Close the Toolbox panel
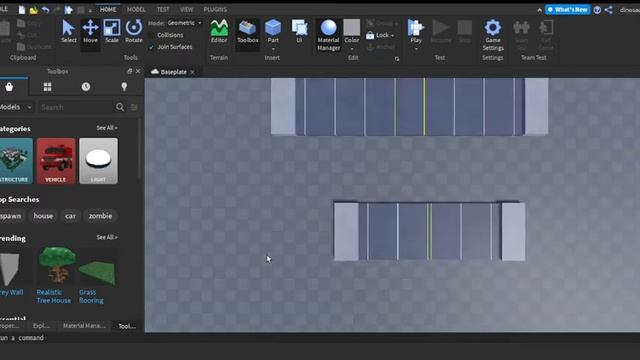The image size is (640, 360). (138, 71)
